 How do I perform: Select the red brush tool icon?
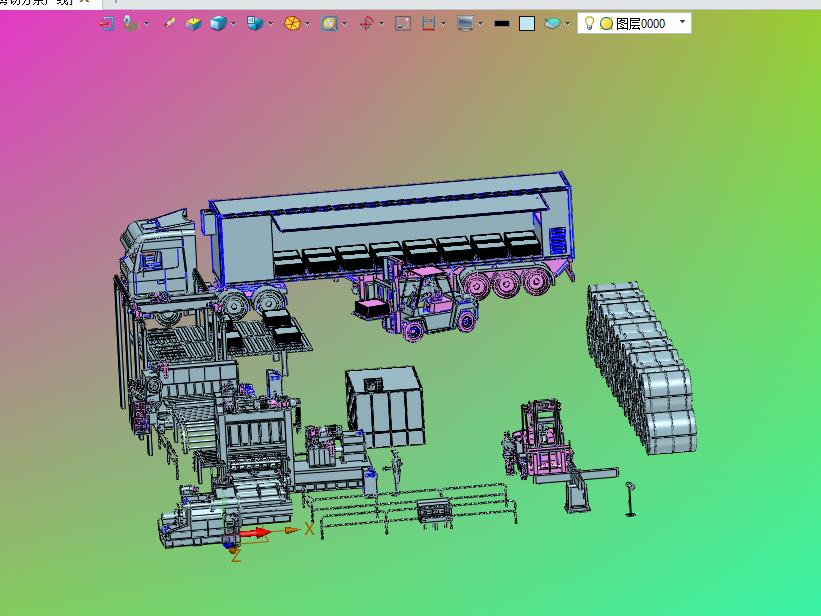tap(169, 23)
